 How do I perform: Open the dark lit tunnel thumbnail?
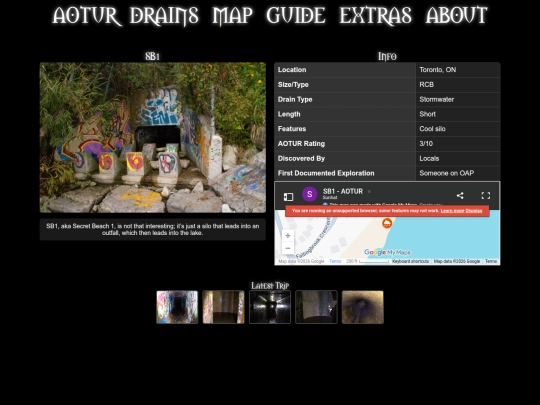click(270, 307)
